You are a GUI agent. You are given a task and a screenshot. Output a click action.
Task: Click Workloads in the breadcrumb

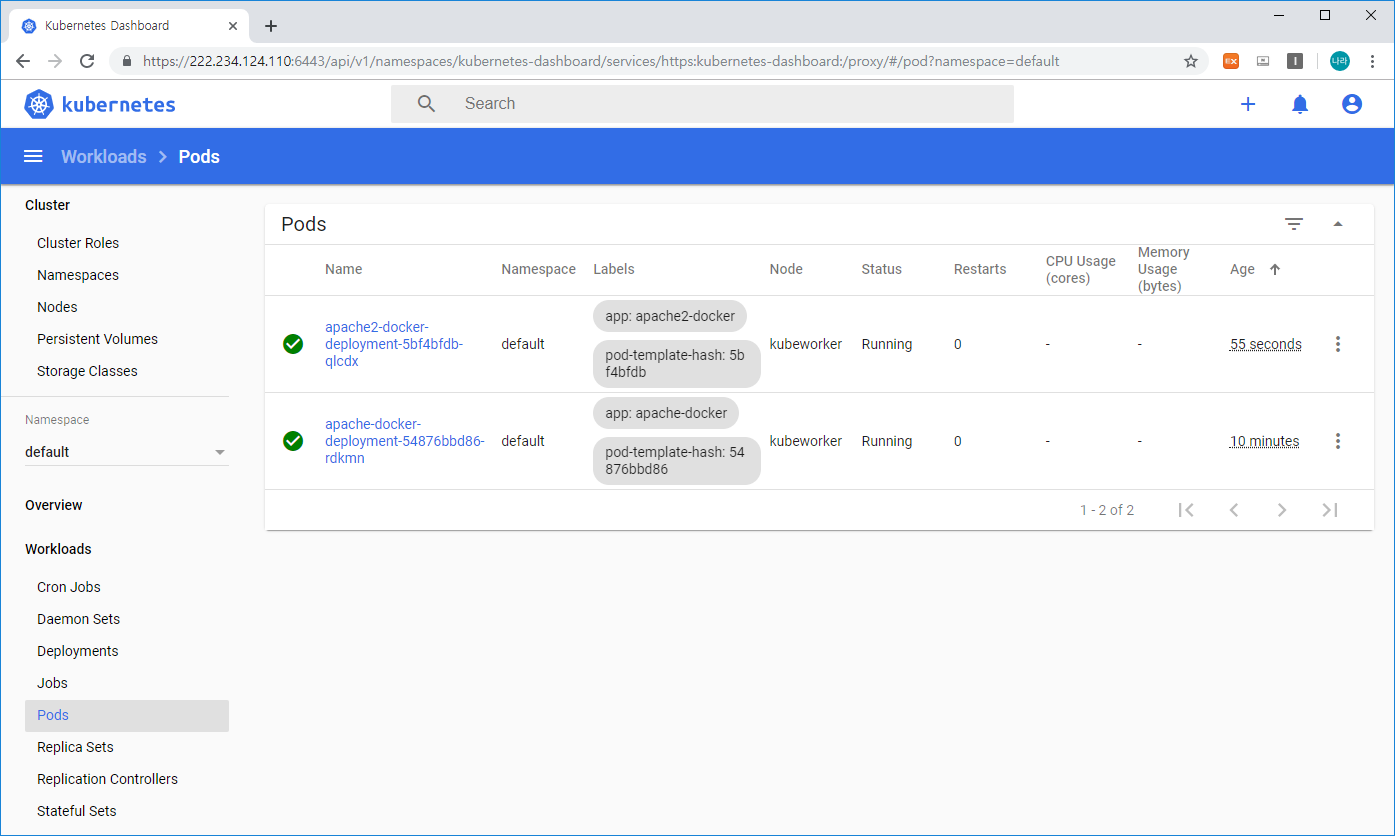pyautogui.click(x=103, y=157)
